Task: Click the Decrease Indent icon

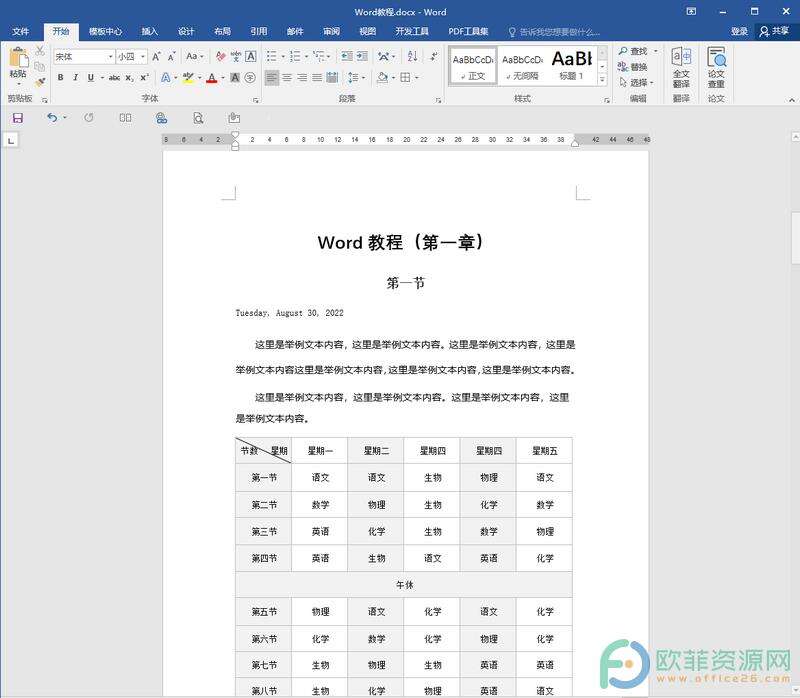Action: [347, 56]
